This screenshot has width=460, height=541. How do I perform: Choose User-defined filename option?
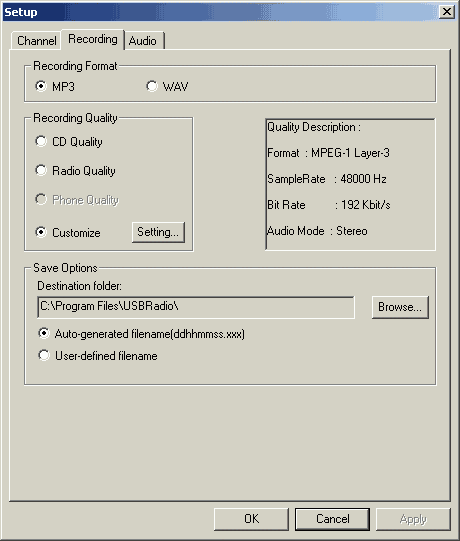point(98,355)
